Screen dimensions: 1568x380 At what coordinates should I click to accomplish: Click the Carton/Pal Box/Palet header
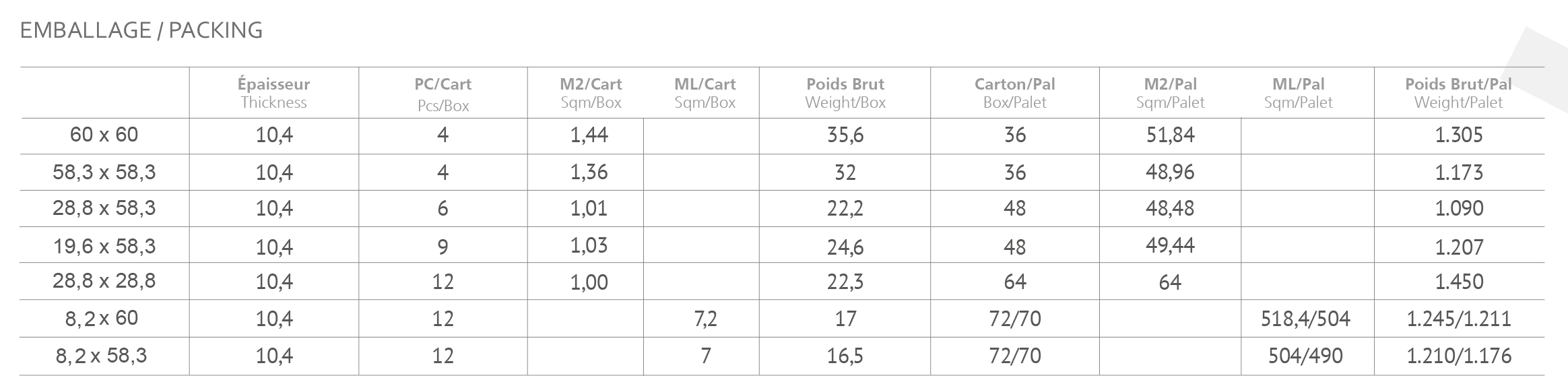1014,93
